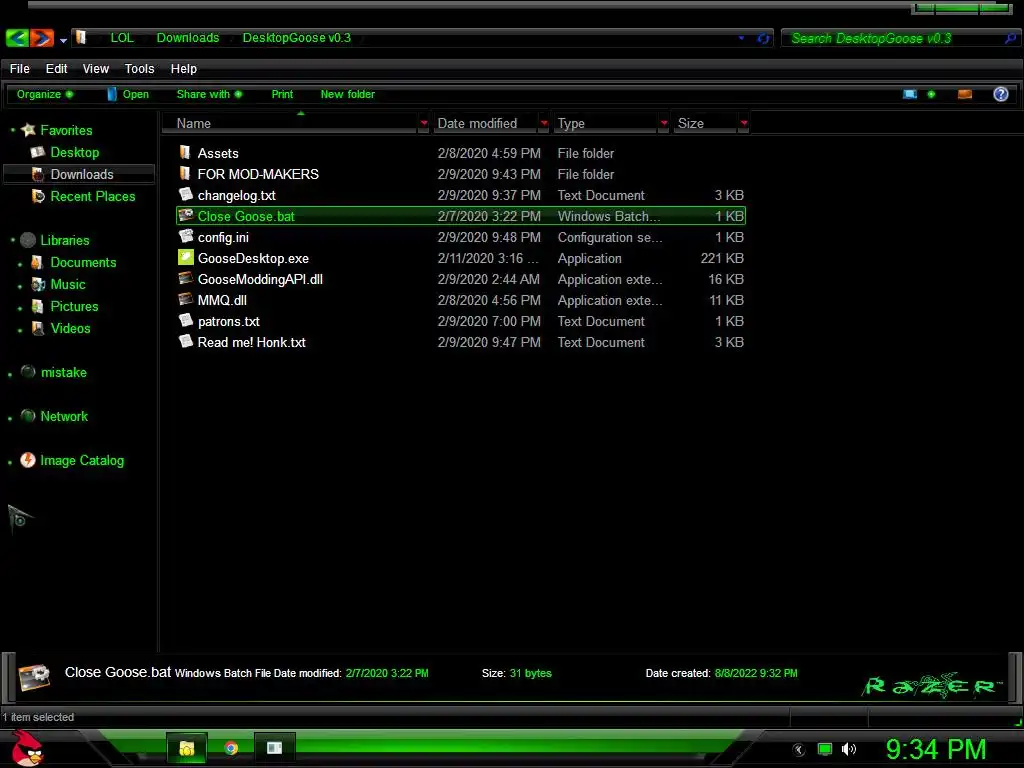Sort by Date modified column header
The height and width of the screenshot is (768, 1024).
click(486, 123)
